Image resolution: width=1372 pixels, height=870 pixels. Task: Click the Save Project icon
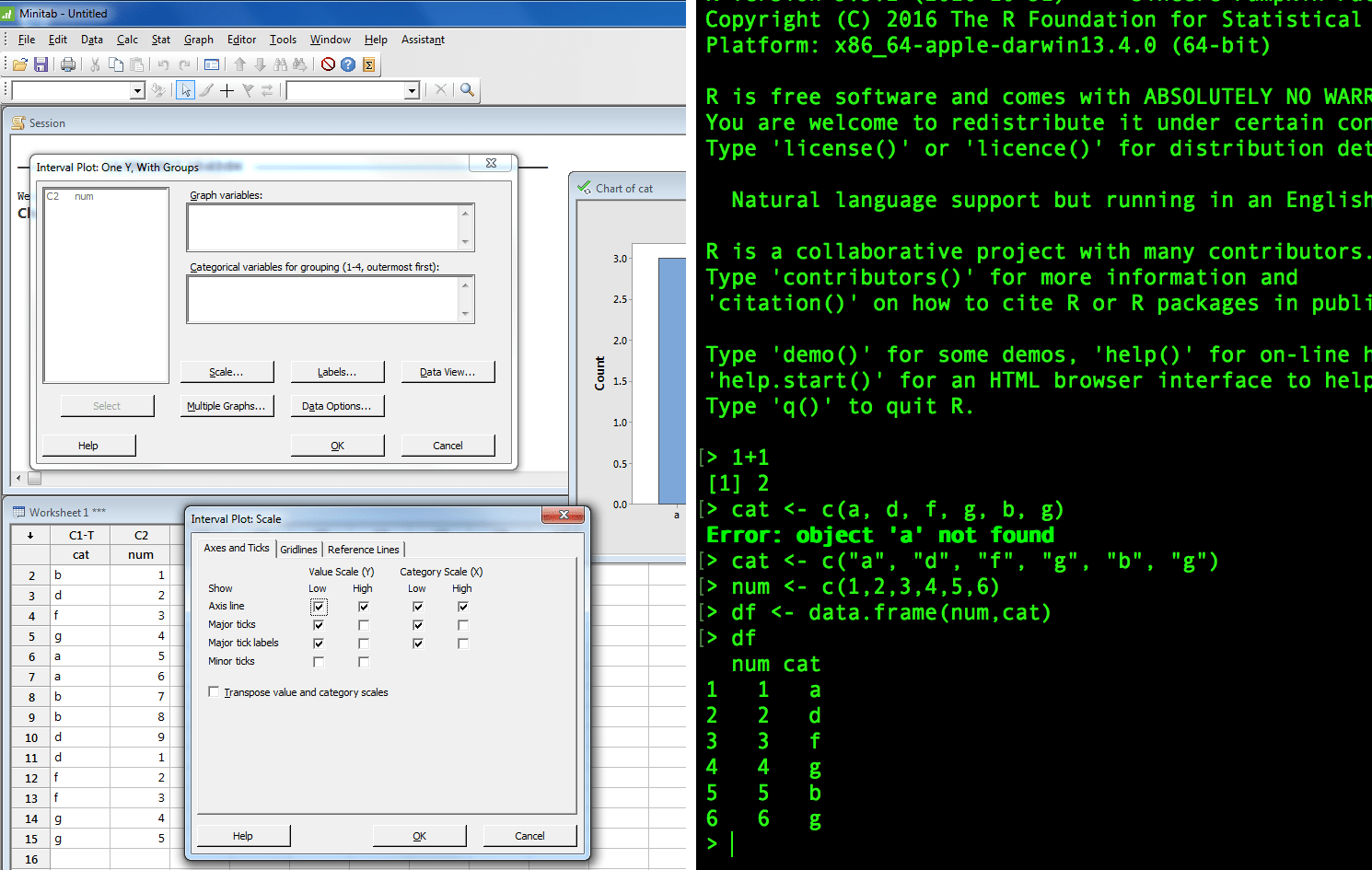click(x=41, y=64)
